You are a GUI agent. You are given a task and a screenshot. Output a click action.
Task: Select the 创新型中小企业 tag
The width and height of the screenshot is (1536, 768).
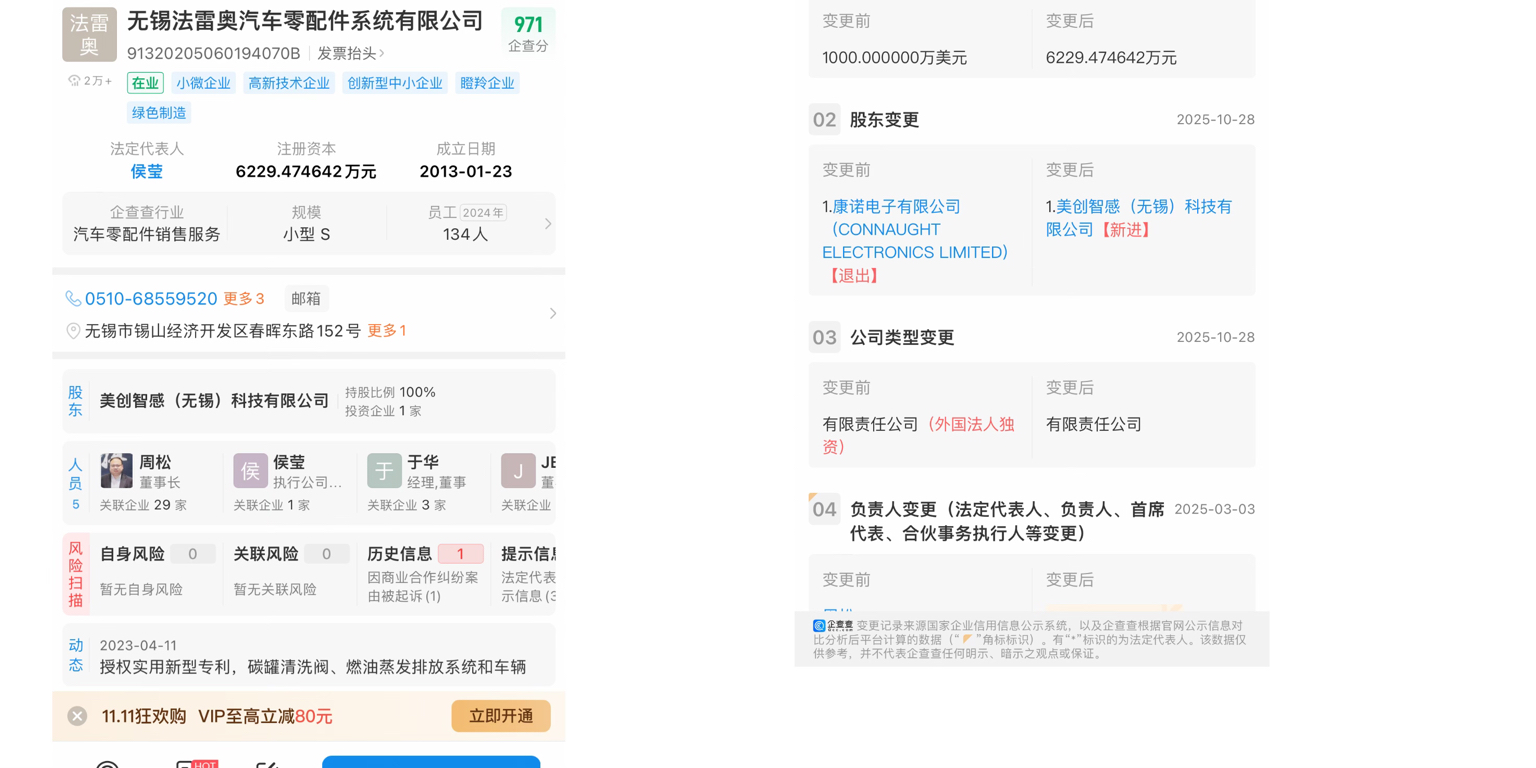[395, 83]
